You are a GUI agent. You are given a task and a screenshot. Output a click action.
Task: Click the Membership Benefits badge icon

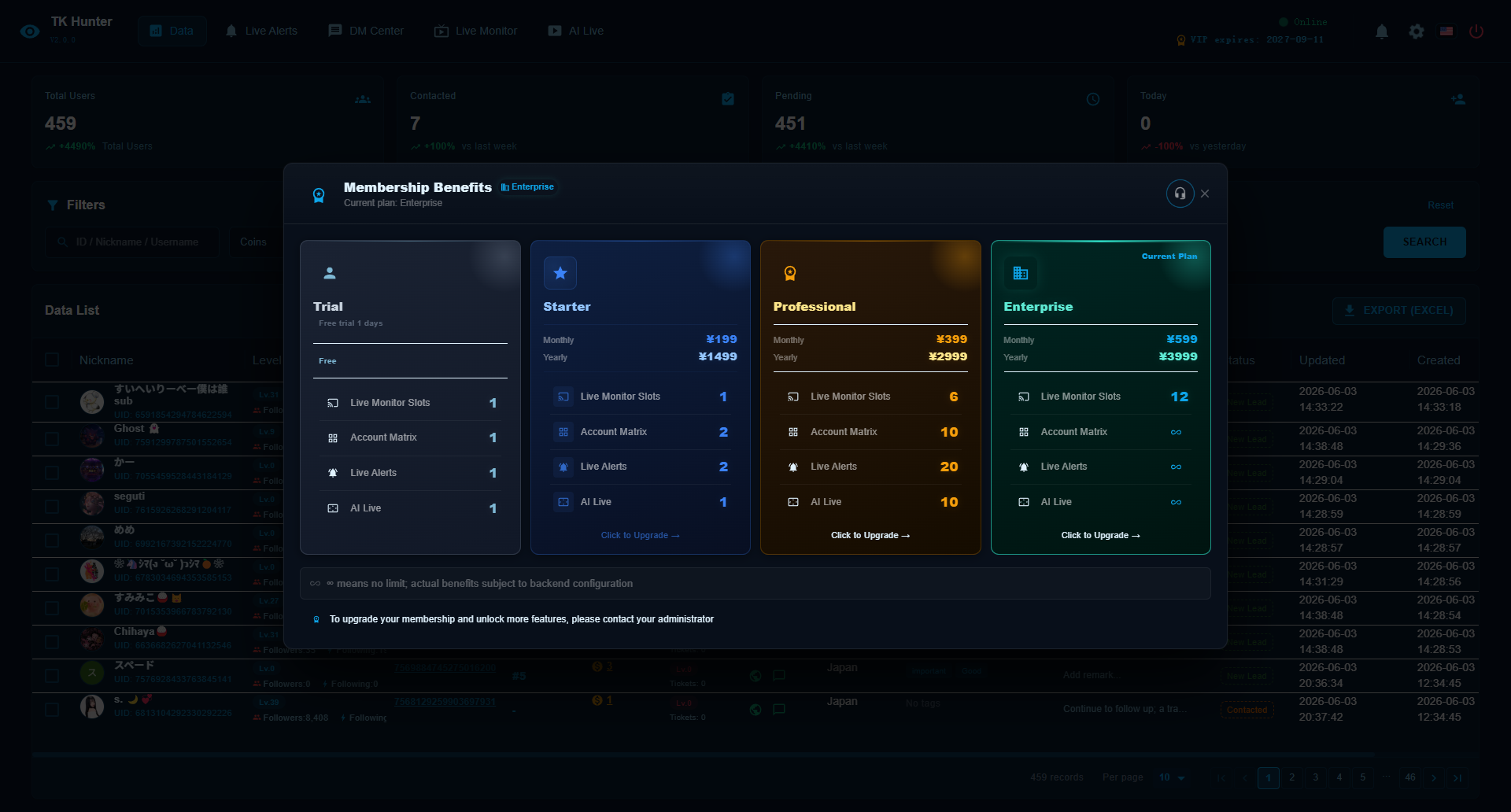click(x=319, y=195)
